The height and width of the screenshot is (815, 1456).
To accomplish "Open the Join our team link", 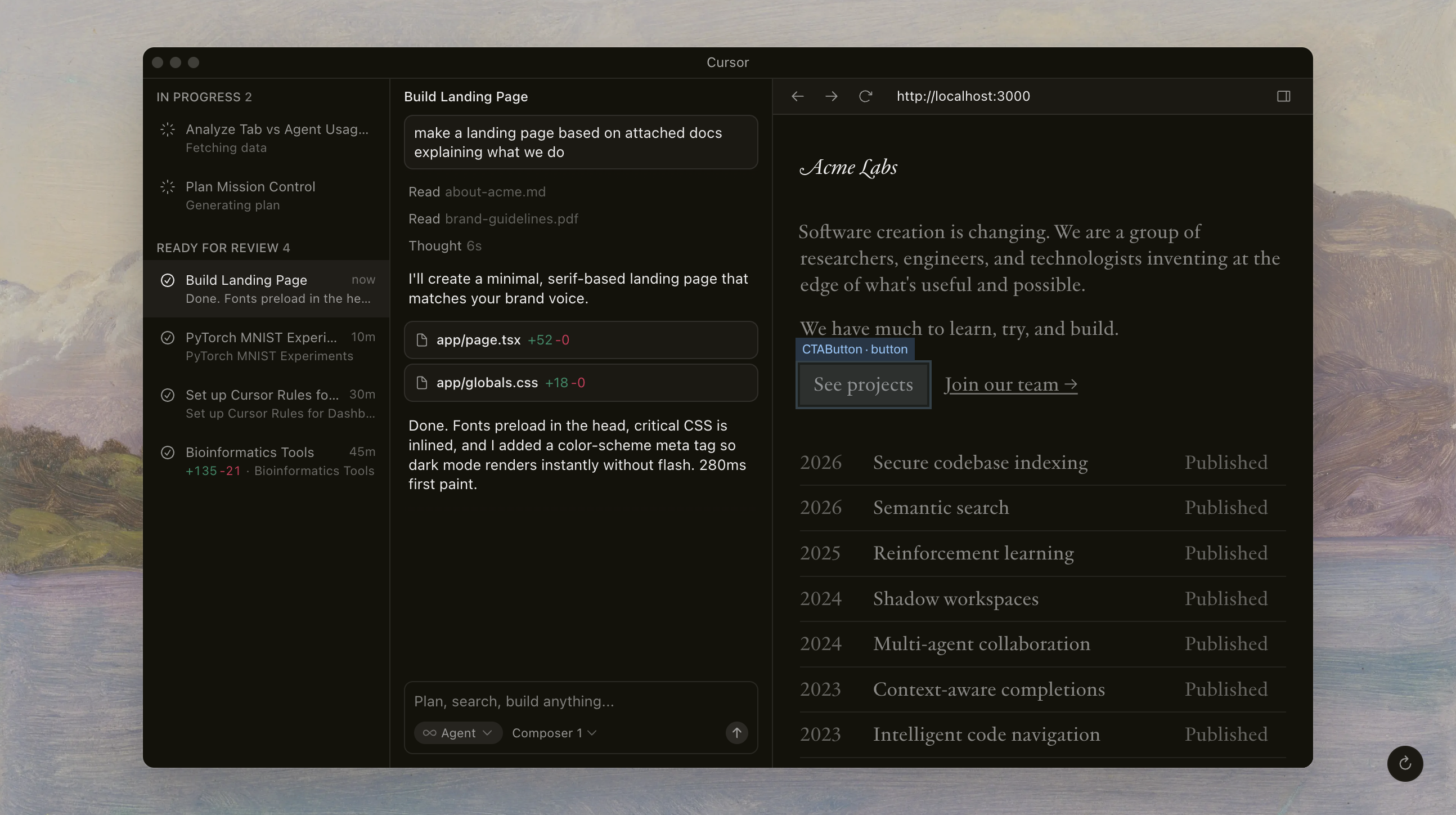I will [x=1010, y=384].
